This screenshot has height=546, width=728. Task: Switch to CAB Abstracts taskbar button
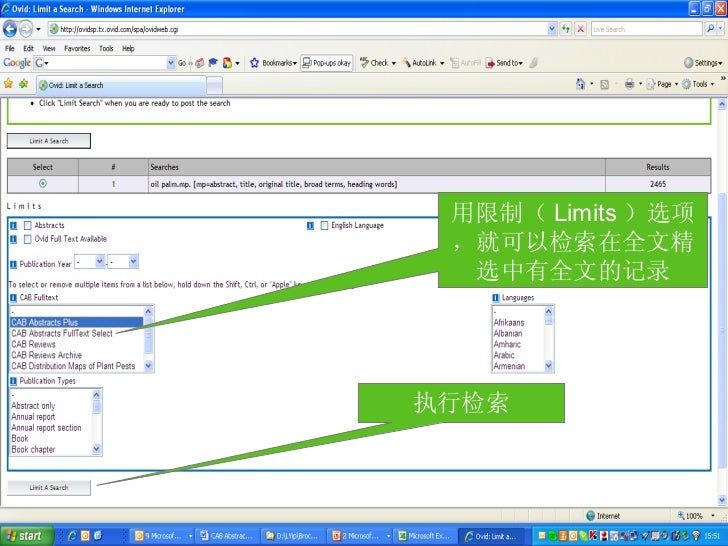point(227,536)
